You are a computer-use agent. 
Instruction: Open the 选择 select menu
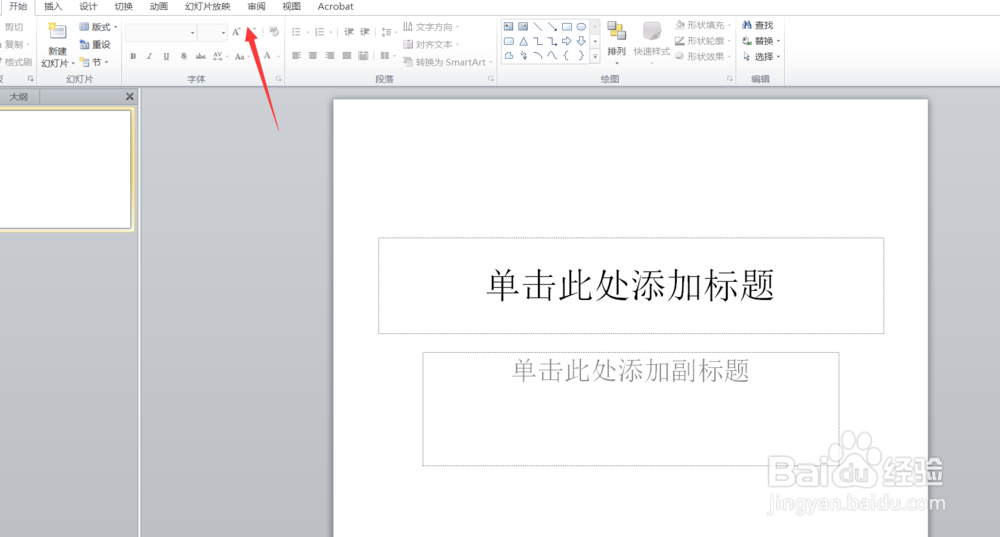pos(761,56)
